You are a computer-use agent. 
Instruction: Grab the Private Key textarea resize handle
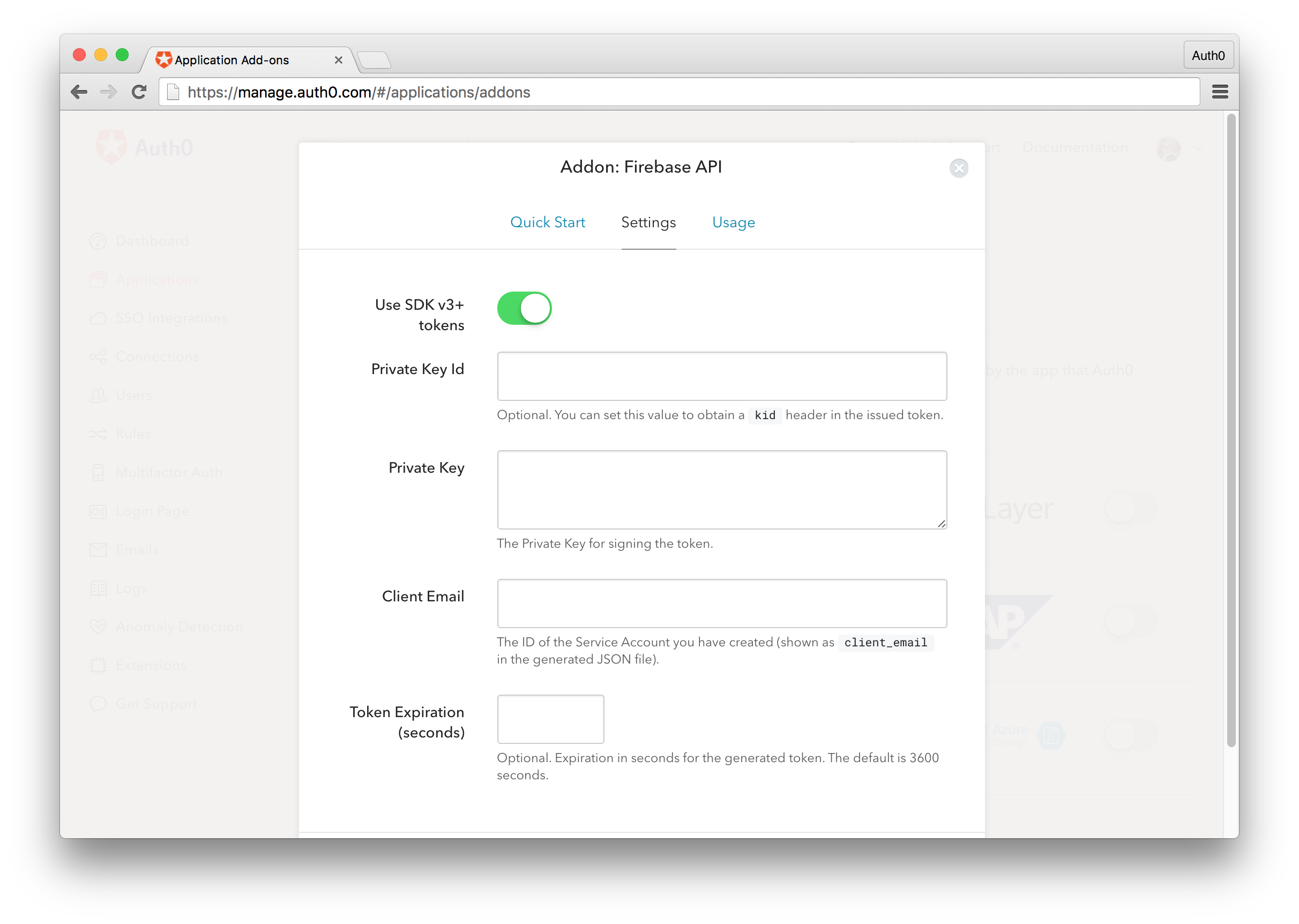[x=941, y=524]
